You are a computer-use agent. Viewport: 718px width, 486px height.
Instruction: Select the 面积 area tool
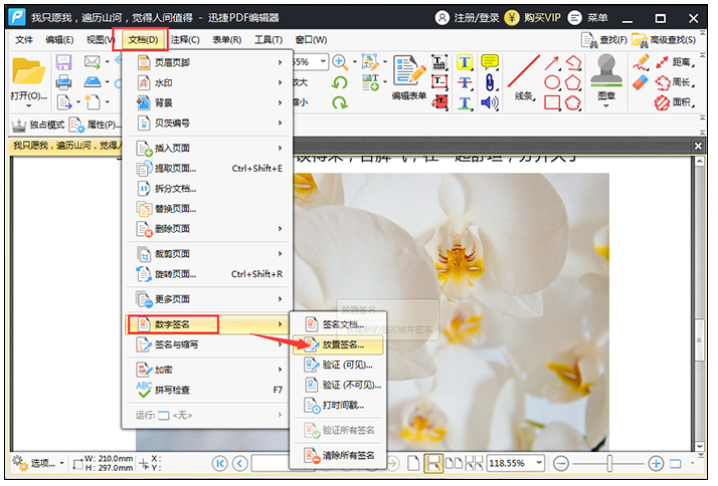click(674, 103)
